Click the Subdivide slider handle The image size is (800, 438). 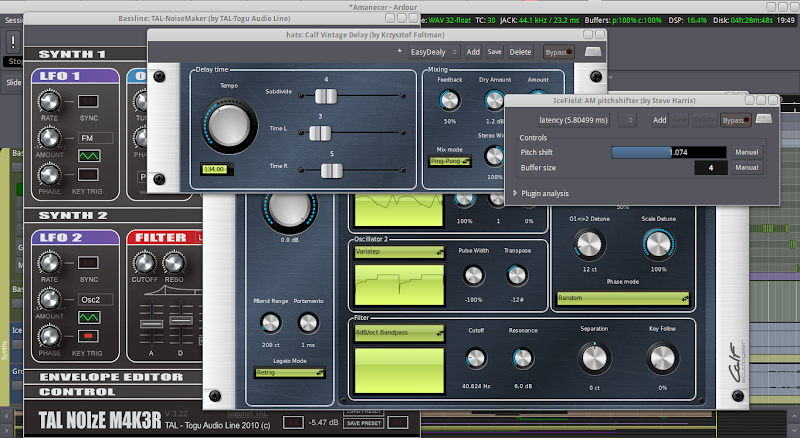click(326, 96)
